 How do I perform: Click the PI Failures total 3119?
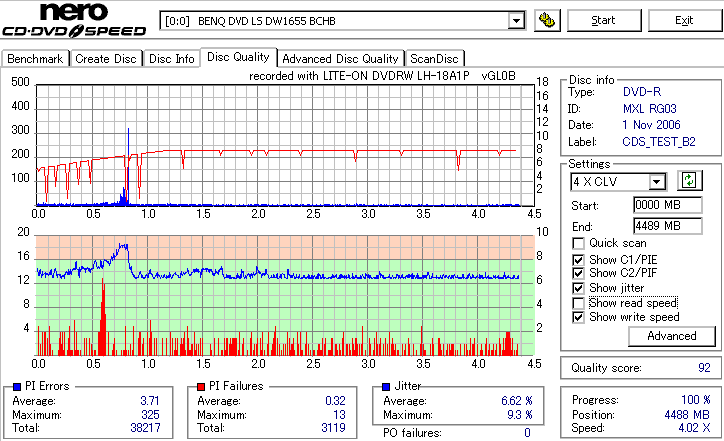(333, 428)
